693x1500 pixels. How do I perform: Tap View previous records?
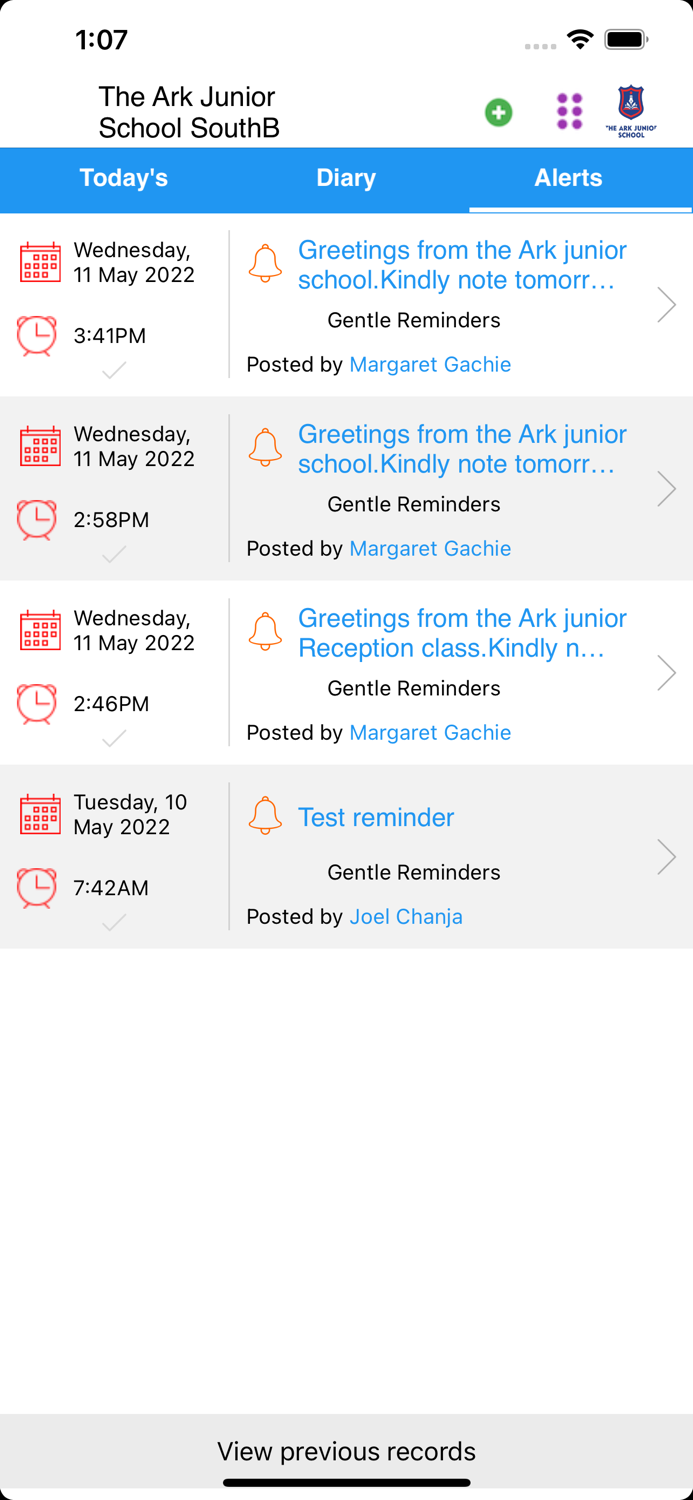[346, 1452]
